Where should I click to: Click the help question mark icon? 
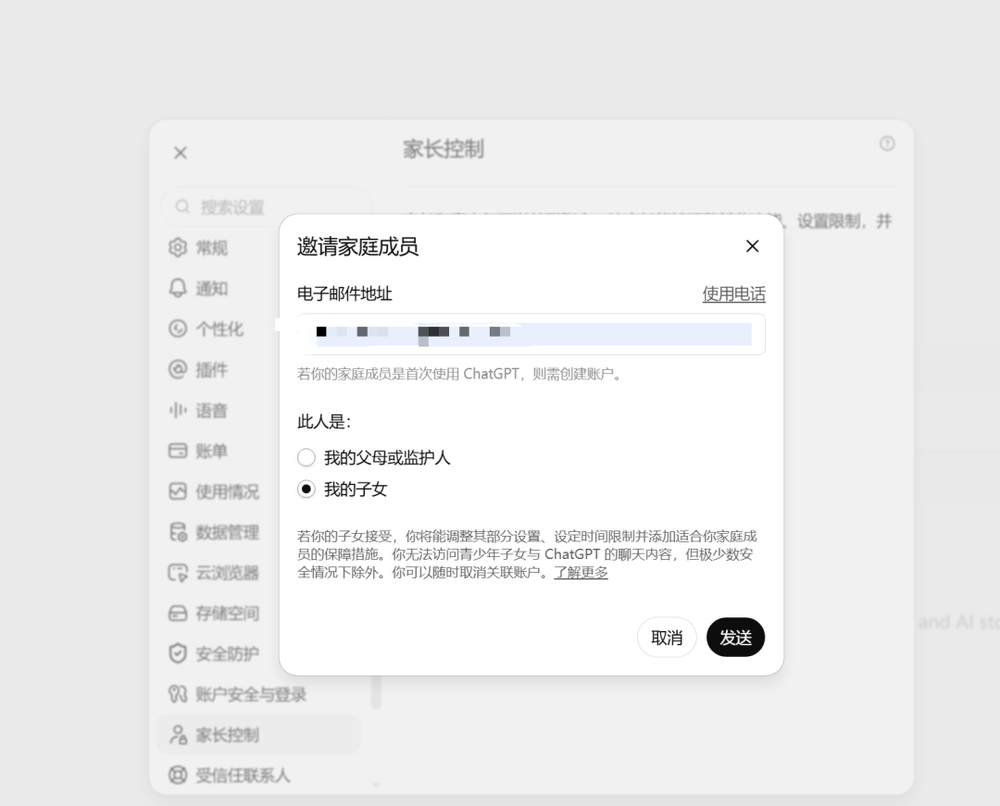point(887,143)
